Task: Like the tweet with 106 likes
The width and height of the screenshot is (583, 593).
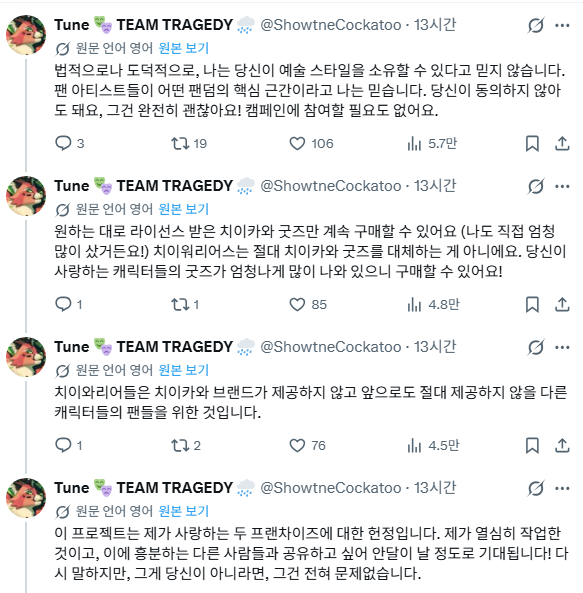Action: 311,144
